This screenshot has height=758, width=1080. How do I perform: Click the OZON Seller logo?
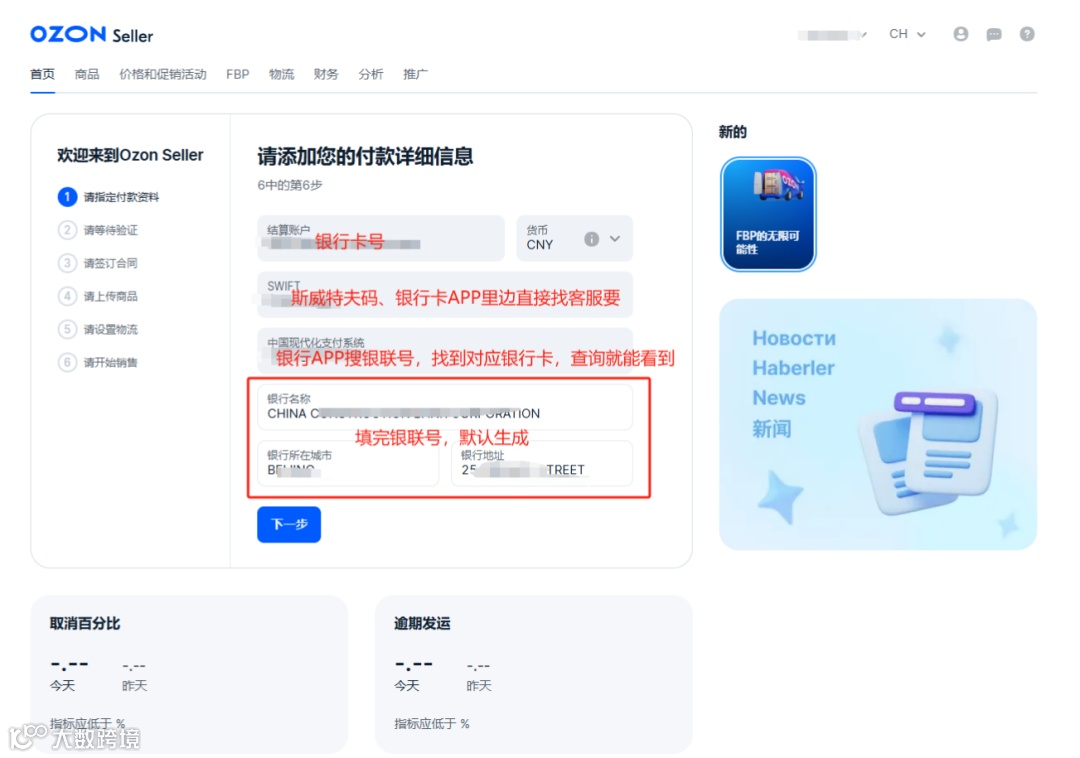(x=92, y=34)
